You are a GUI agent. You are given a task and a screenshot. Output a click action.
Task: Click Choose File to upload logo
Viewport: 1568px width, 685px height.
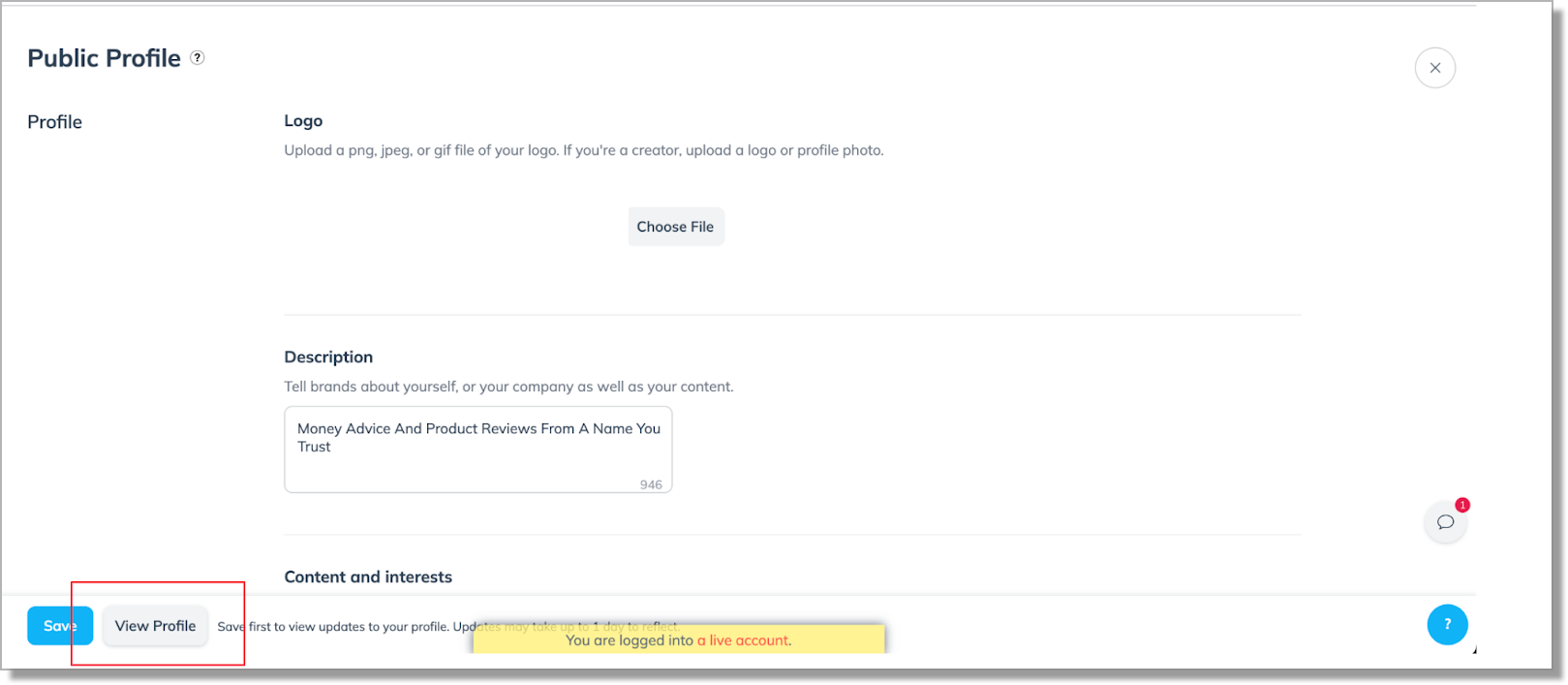(675, 227)
